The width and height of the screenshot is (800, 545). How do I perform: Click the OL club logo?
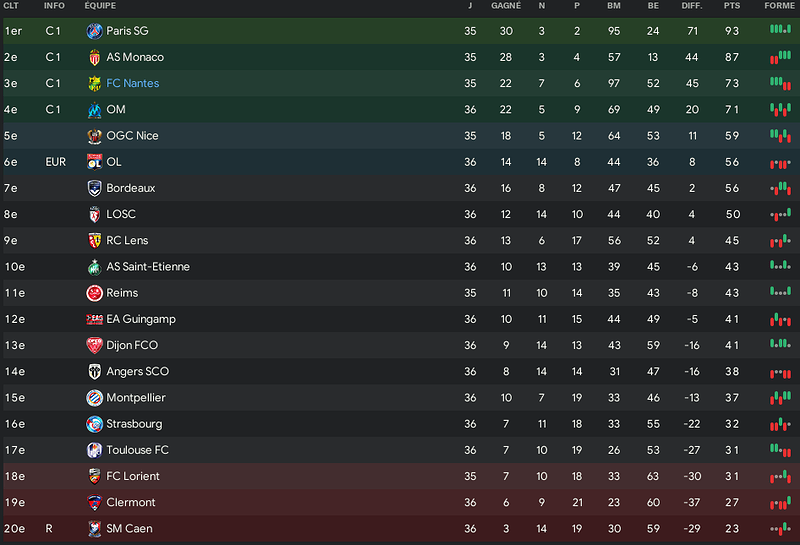coord(94,162)
